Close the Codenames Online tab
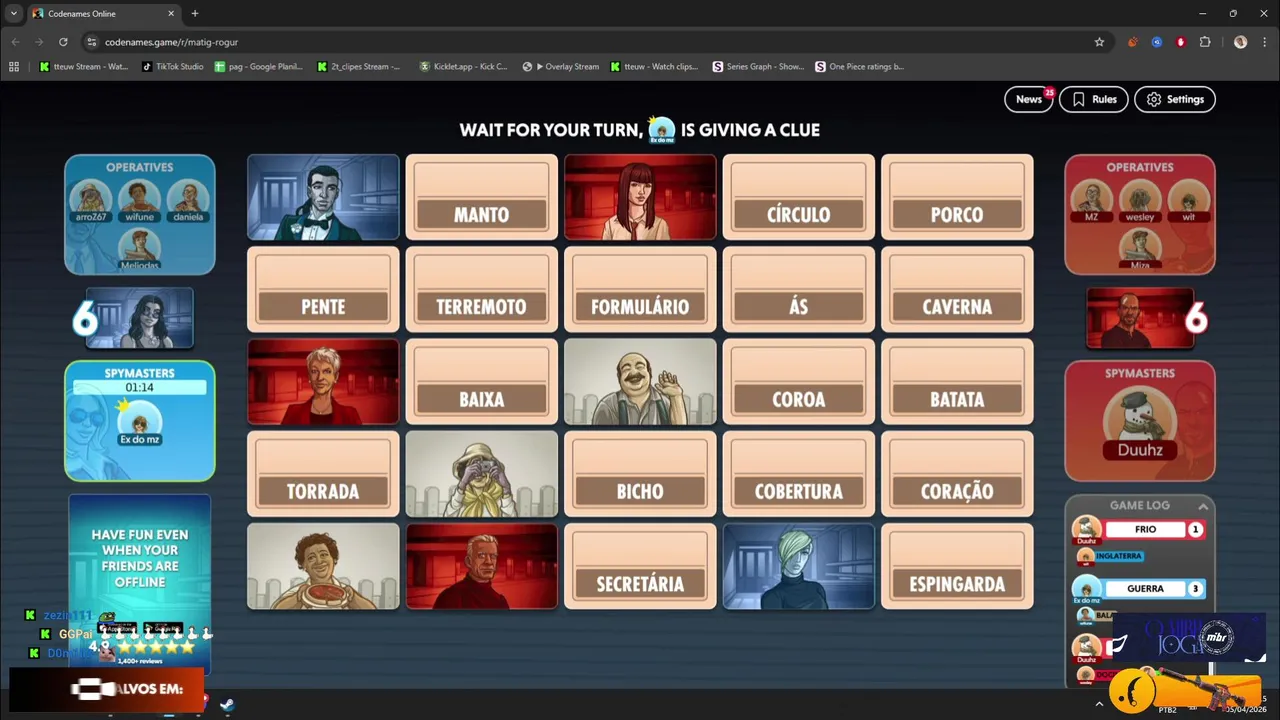Image resolution: width=1280 pixels, height=720 pixels. pos(171,13)
